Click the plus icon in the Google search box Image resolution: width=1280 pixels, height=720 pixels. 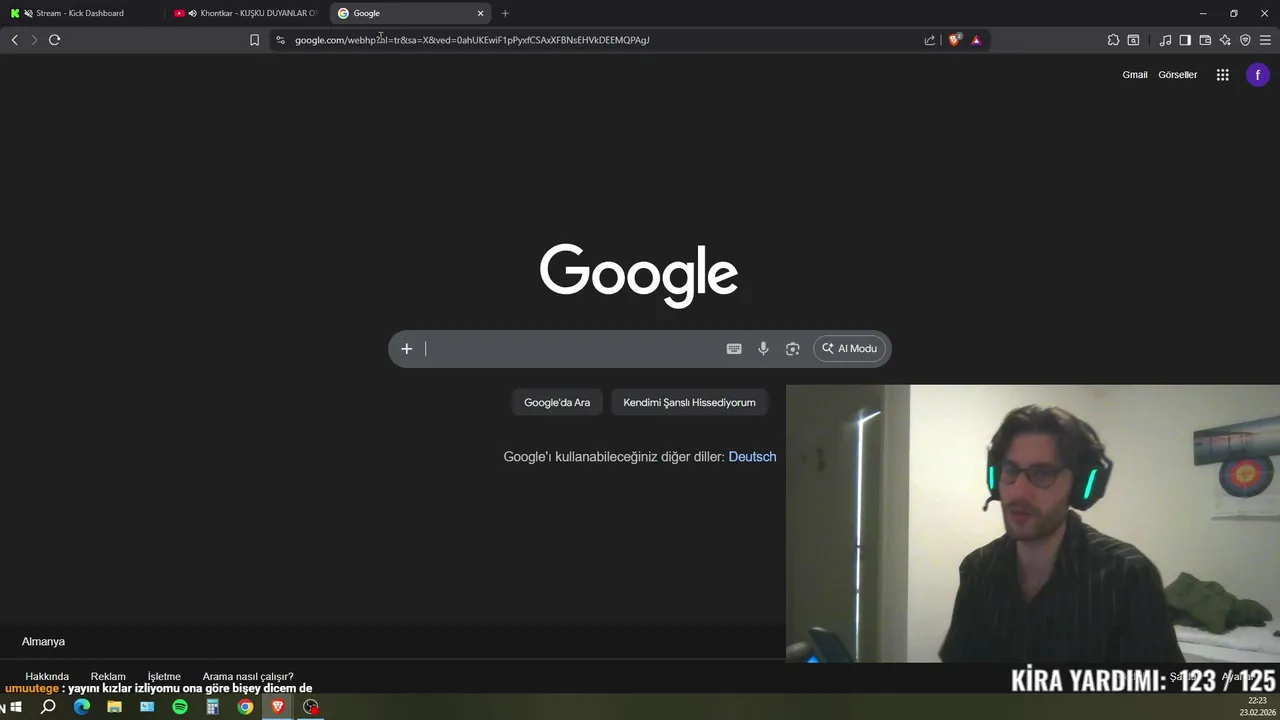click(406, 349)
